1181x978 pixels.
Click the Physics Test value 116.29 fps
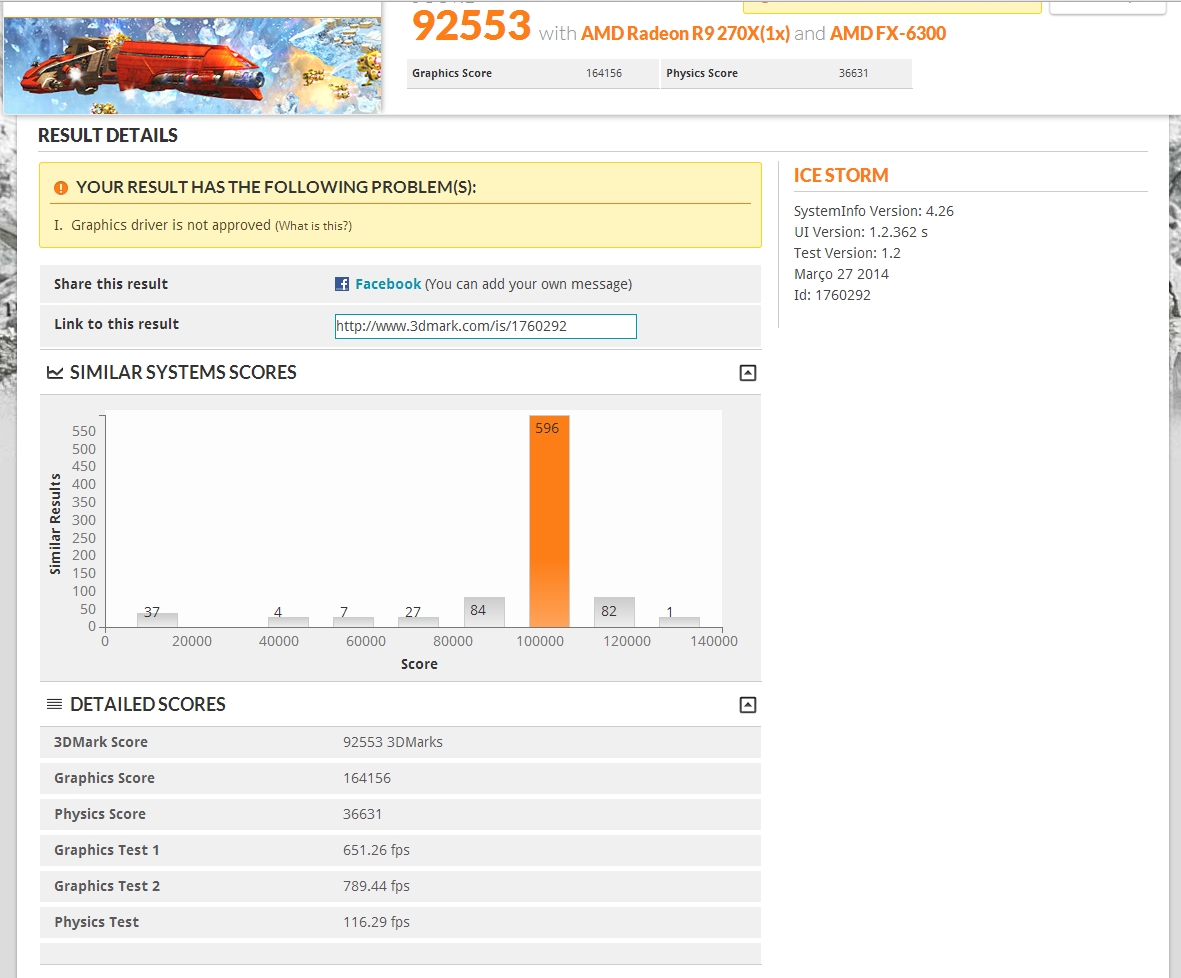[x=377, y=922]
